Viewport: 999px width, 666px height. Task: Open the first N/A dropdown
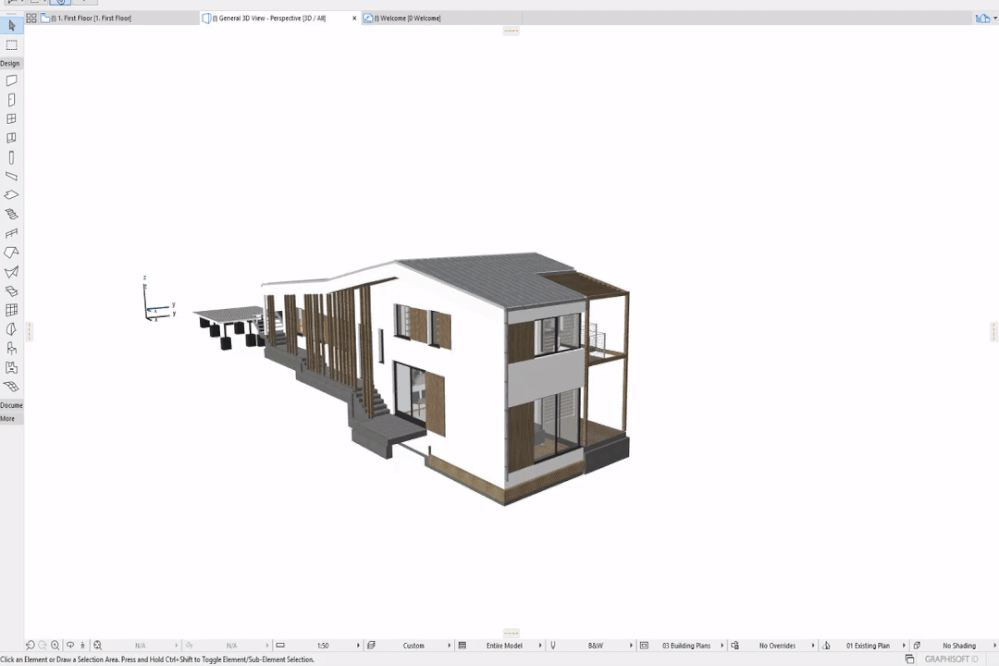tap(141, 646)
